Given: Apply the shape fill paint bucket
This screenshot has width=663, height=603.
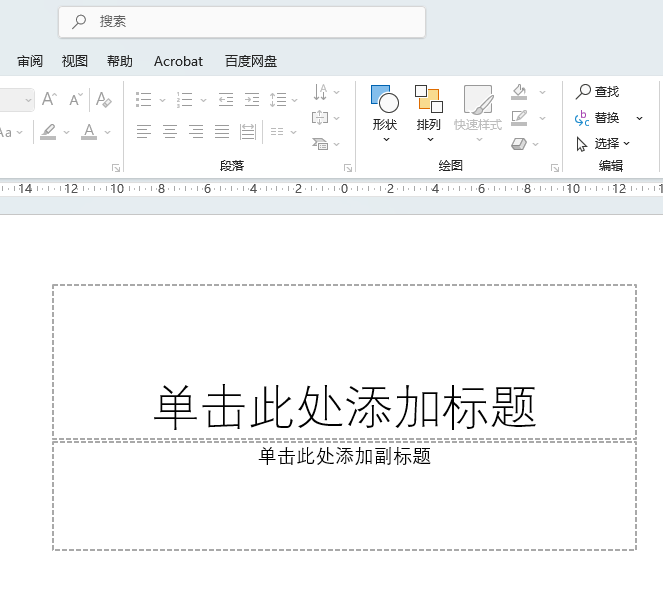Looking at the screenshot, I should coord(519,92).
